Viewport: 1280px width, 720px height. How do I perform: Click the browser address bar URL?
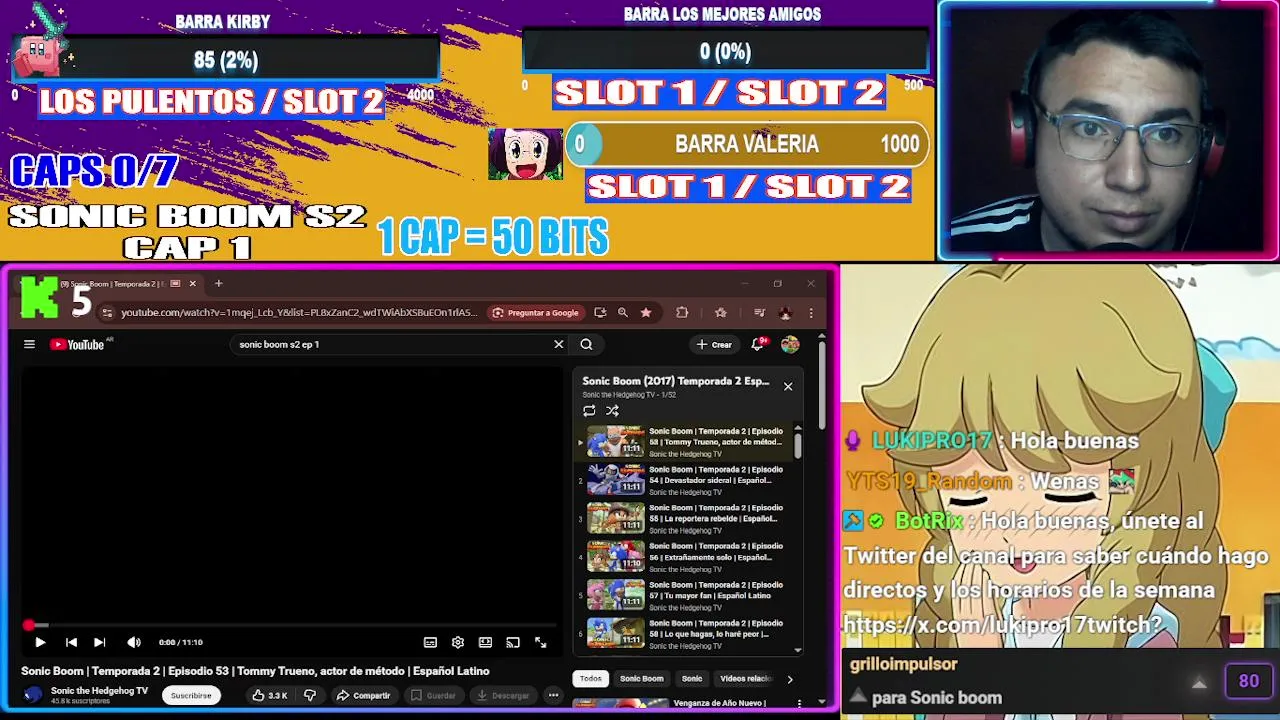[299, 312]
